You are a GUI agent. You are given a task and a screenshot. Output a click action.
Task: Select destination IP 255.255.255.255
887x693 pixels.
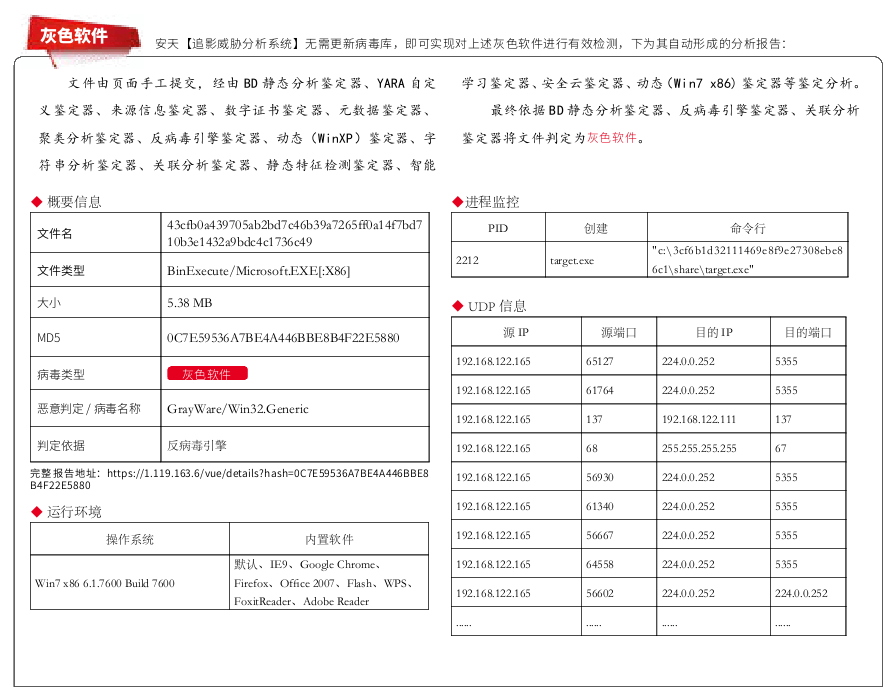(x=699, y=448)
